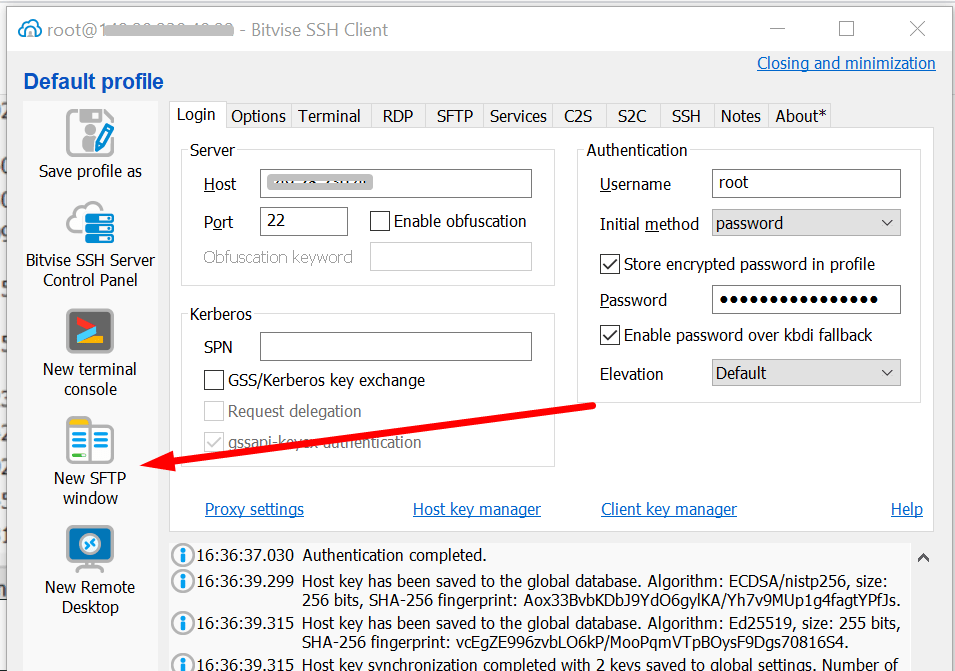View the Notes tab
Viewport: 955px width, 671px height.
point(741,116)
